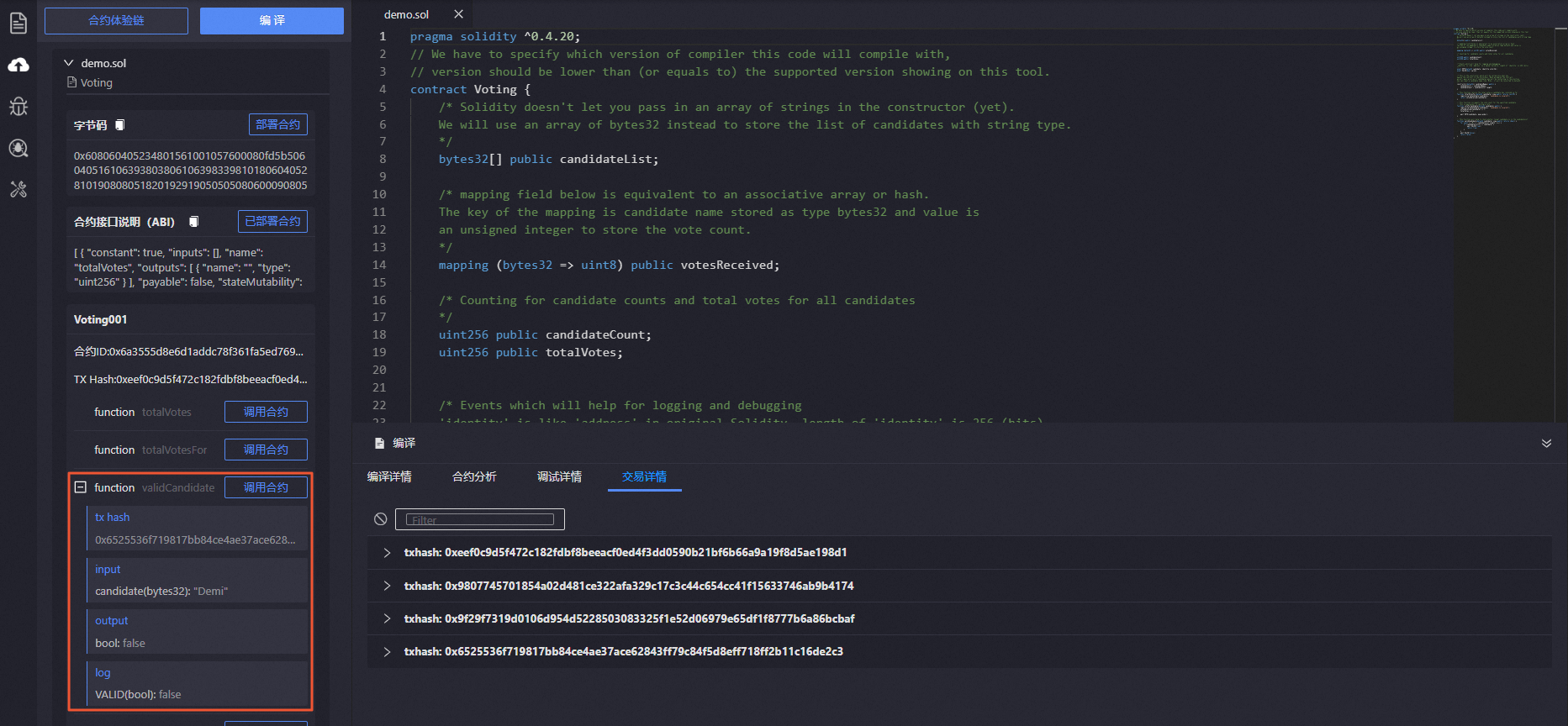1568x726 pixels.
Task: Click code line 4 contract Voting
Action: click(x=470, y=89)
